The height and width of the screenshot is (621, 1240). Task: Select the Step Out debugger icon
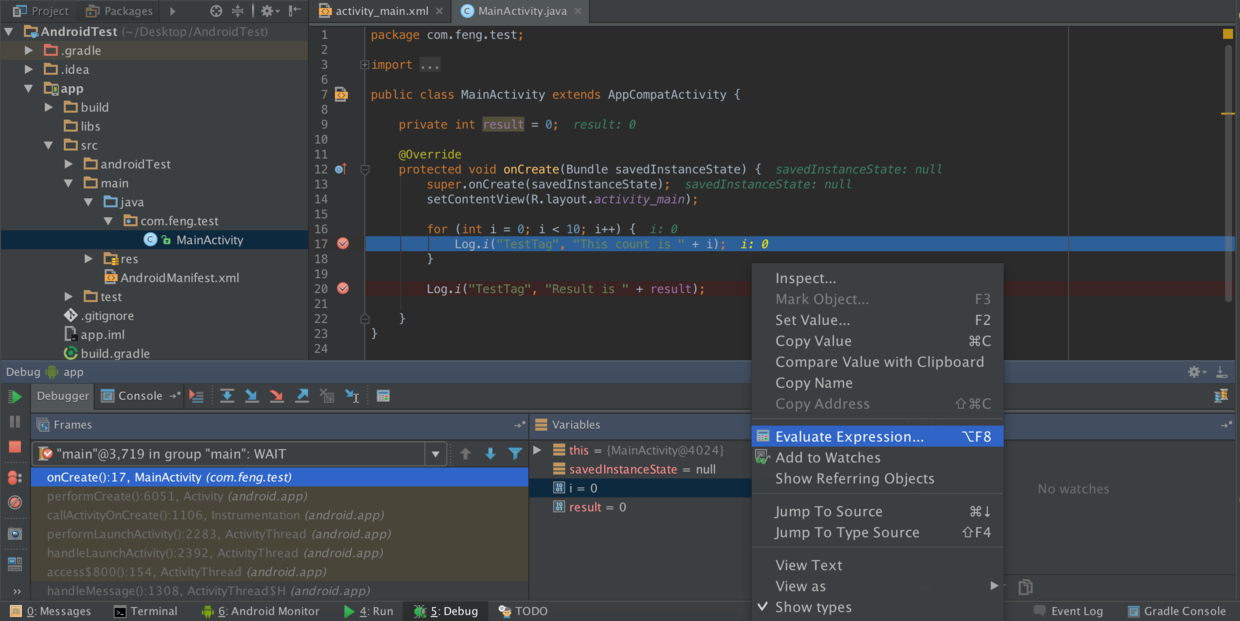pyautogui.click(x=302, y=396)
